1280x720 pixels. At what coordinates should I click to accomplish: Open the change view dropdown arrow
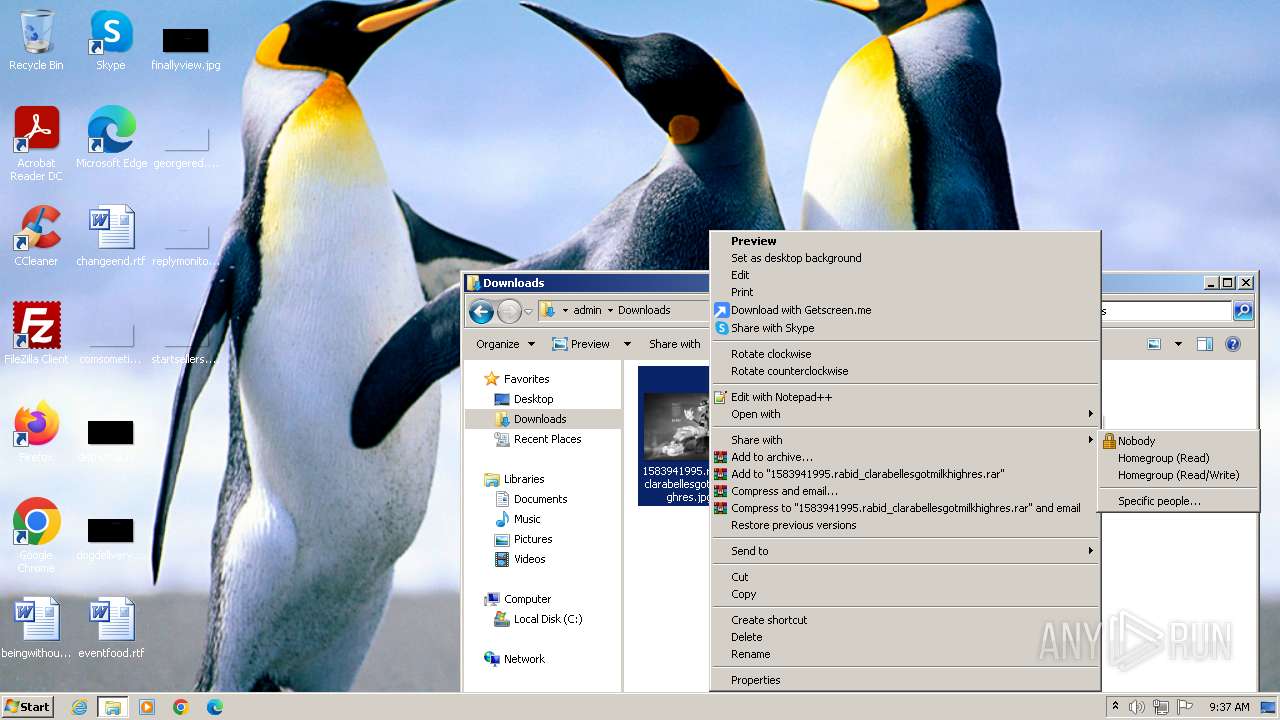(1178, 344)
